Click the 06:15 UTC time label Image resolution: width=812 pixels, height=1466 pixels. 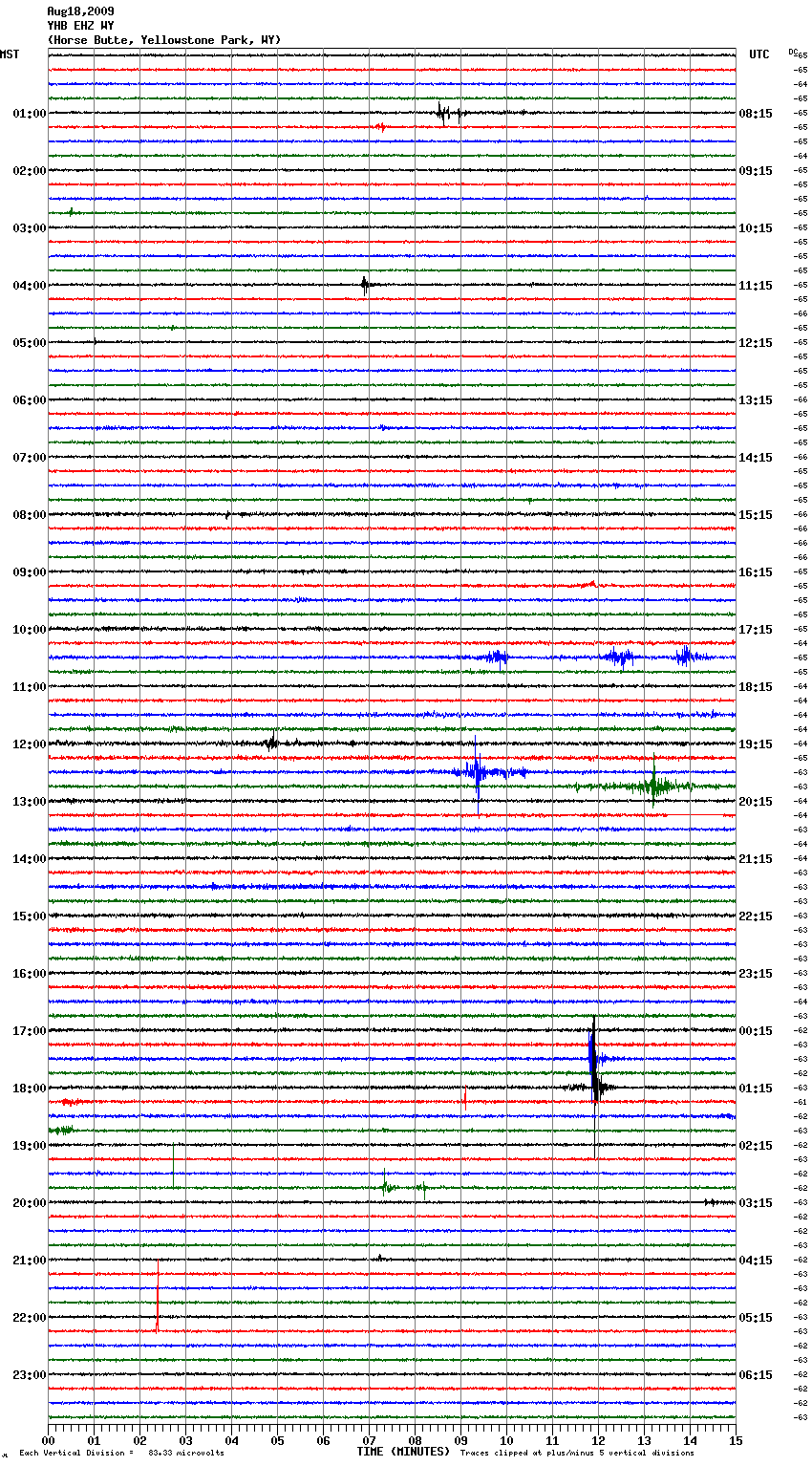pyautogui.click(x=756, y=1375)
